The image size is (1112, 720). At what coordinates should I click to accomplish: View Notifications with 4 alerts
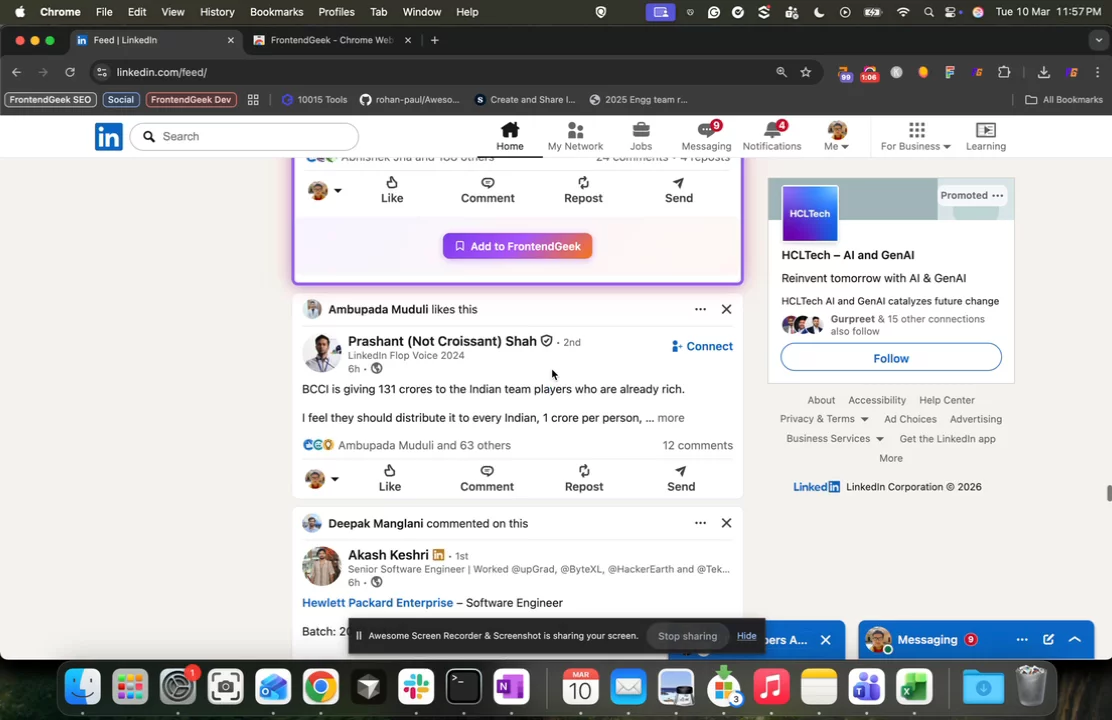click(772, 136)
